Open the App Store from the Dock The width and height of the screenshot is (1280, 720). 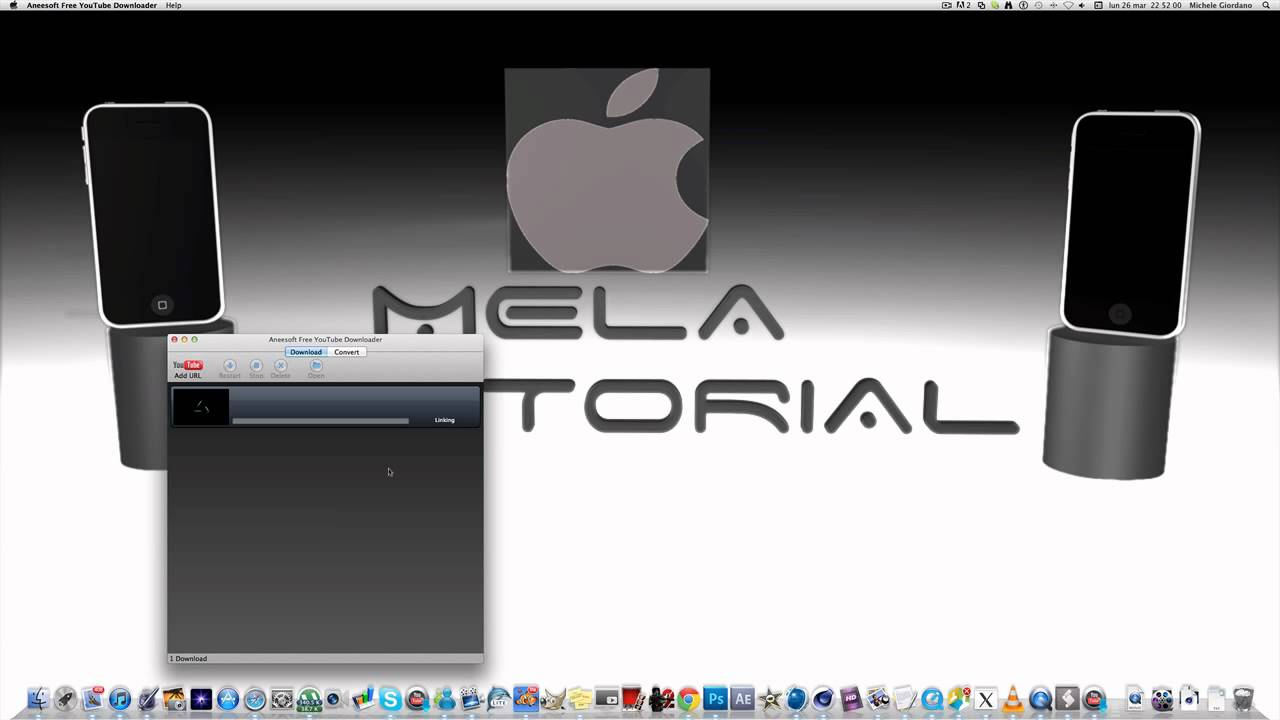[x=228, y=698]
